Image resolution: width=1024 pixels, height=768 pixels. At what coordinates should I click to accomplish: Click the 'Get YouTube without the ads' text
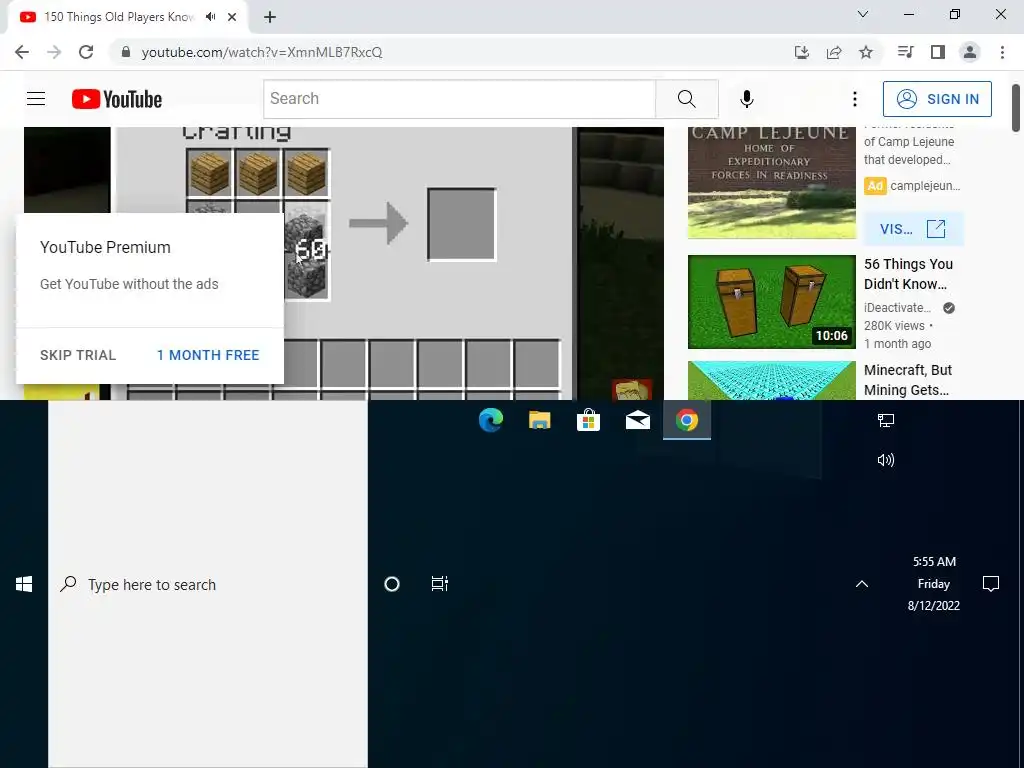click(x=129, y=284)
